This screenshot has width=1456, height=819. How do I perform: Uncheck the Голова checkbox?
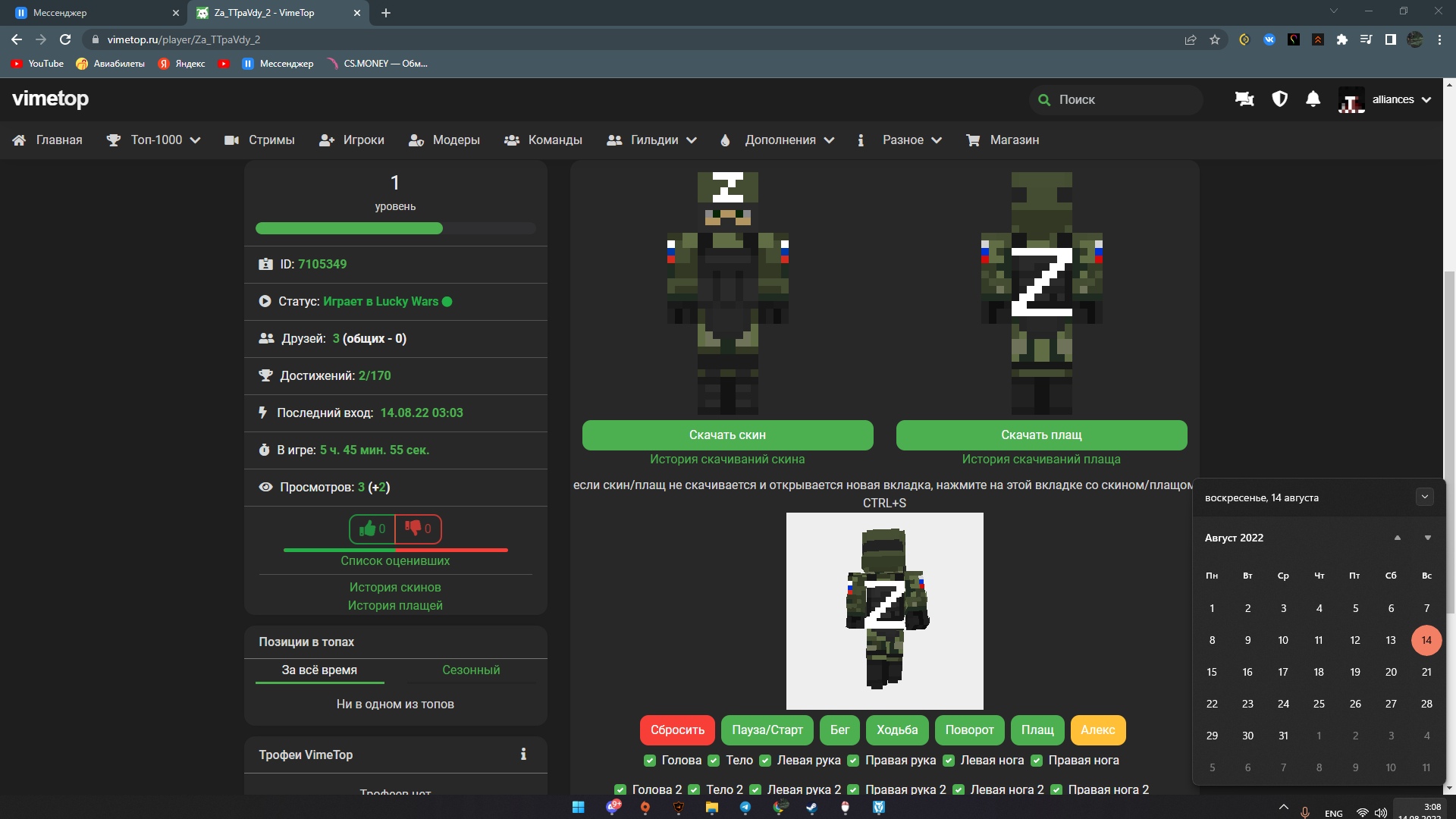(650, 761)
